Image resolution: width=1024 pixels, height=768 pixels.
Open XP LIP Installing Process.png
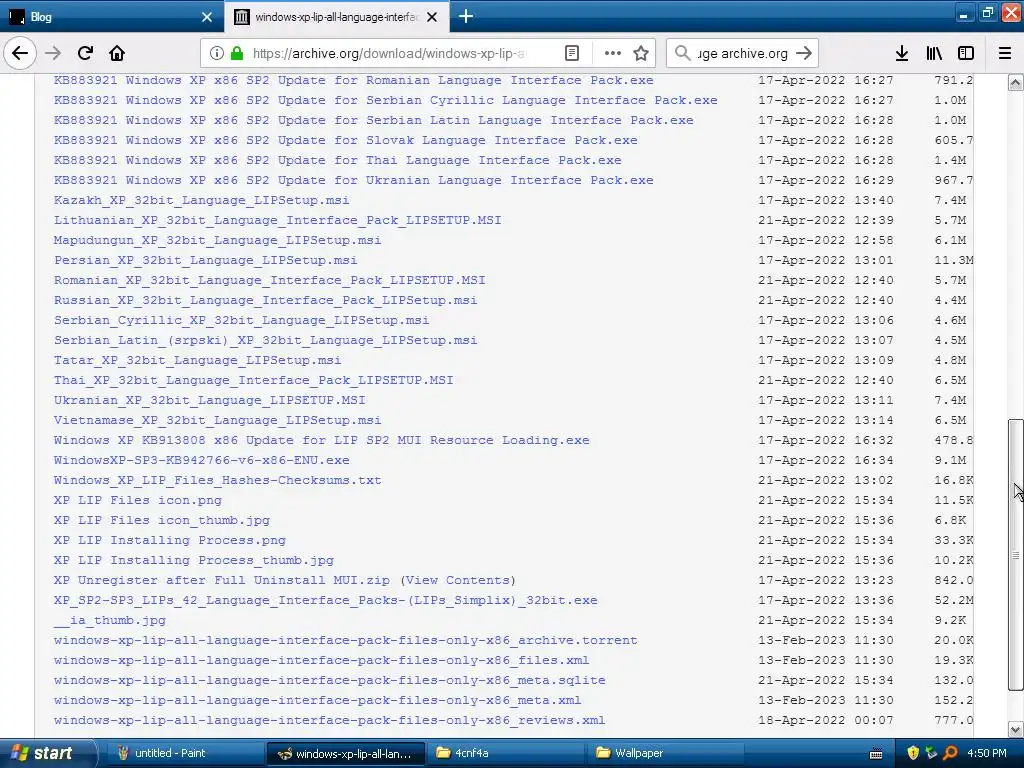pos(170,539)
